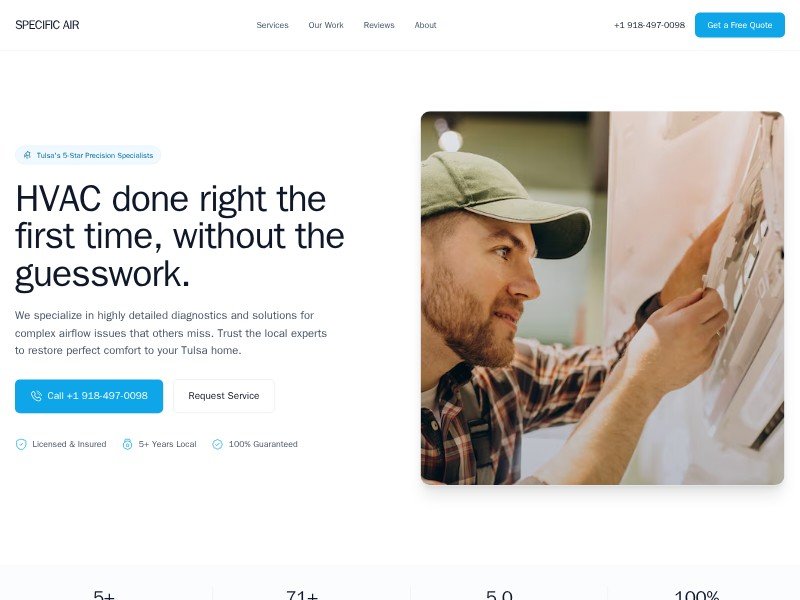800x600 pixels.
Task: Click Call +1 918-497-0098 button
Action: (x=89, y=396)
